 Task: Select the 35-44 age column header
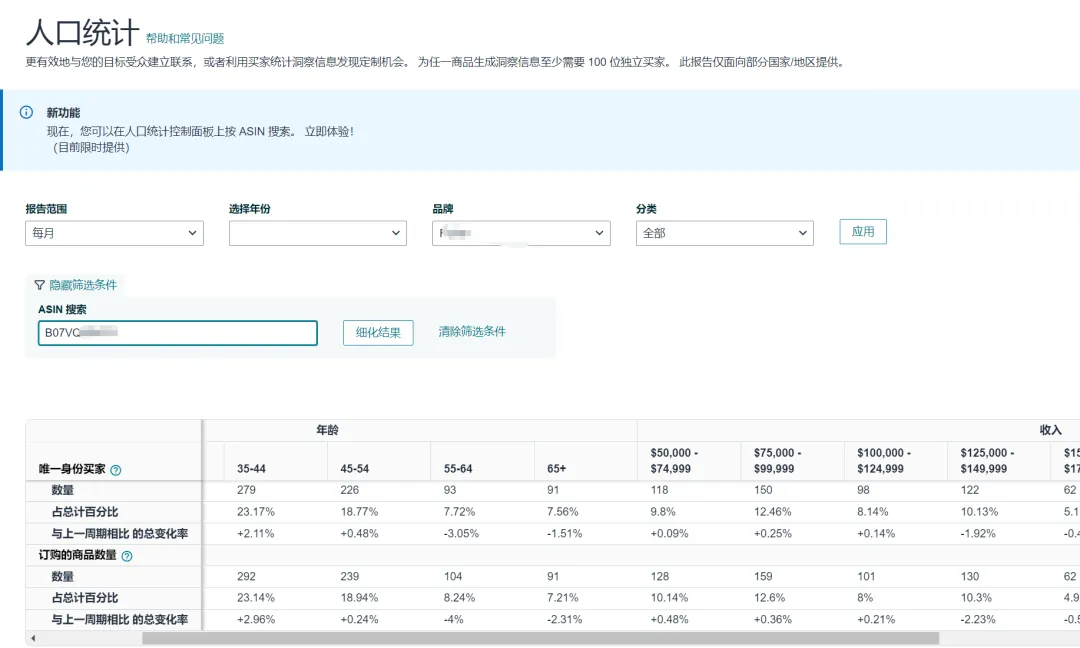coord(251,468)
